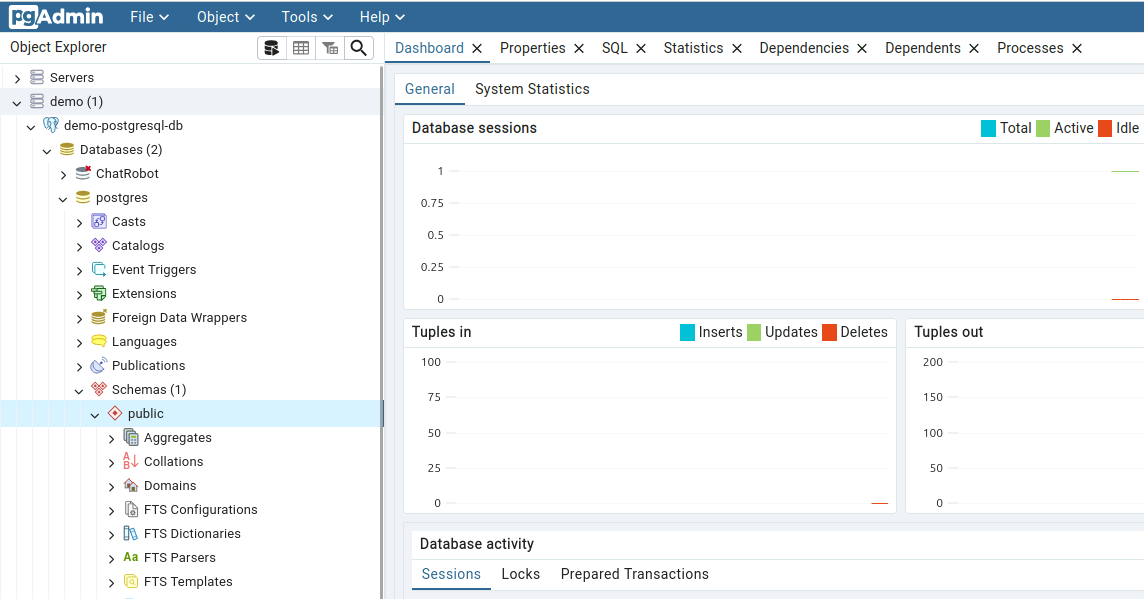Open the Tools menu
Image resolution: width=1144 pixels, height=599 pixels.
point(308,17)
